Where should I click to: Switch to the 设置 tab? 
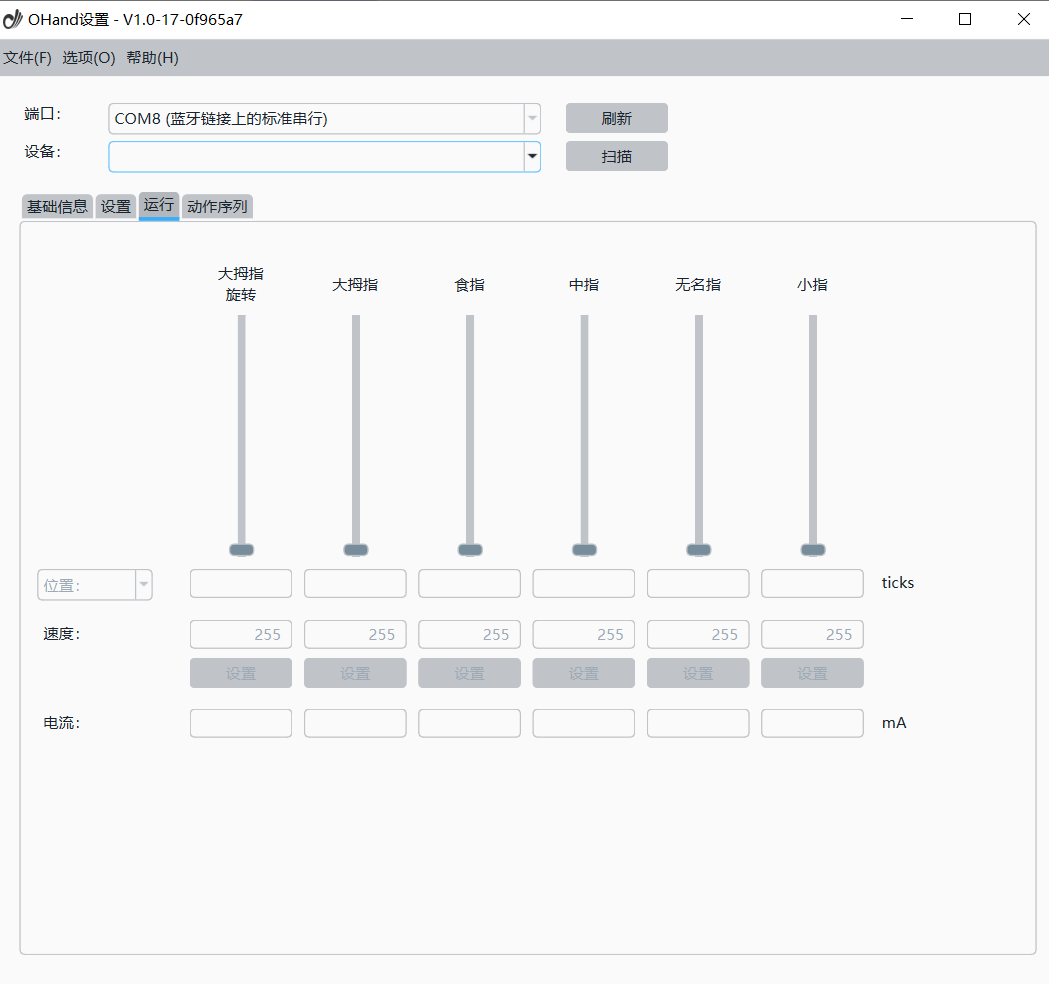[x=116, y=206]
